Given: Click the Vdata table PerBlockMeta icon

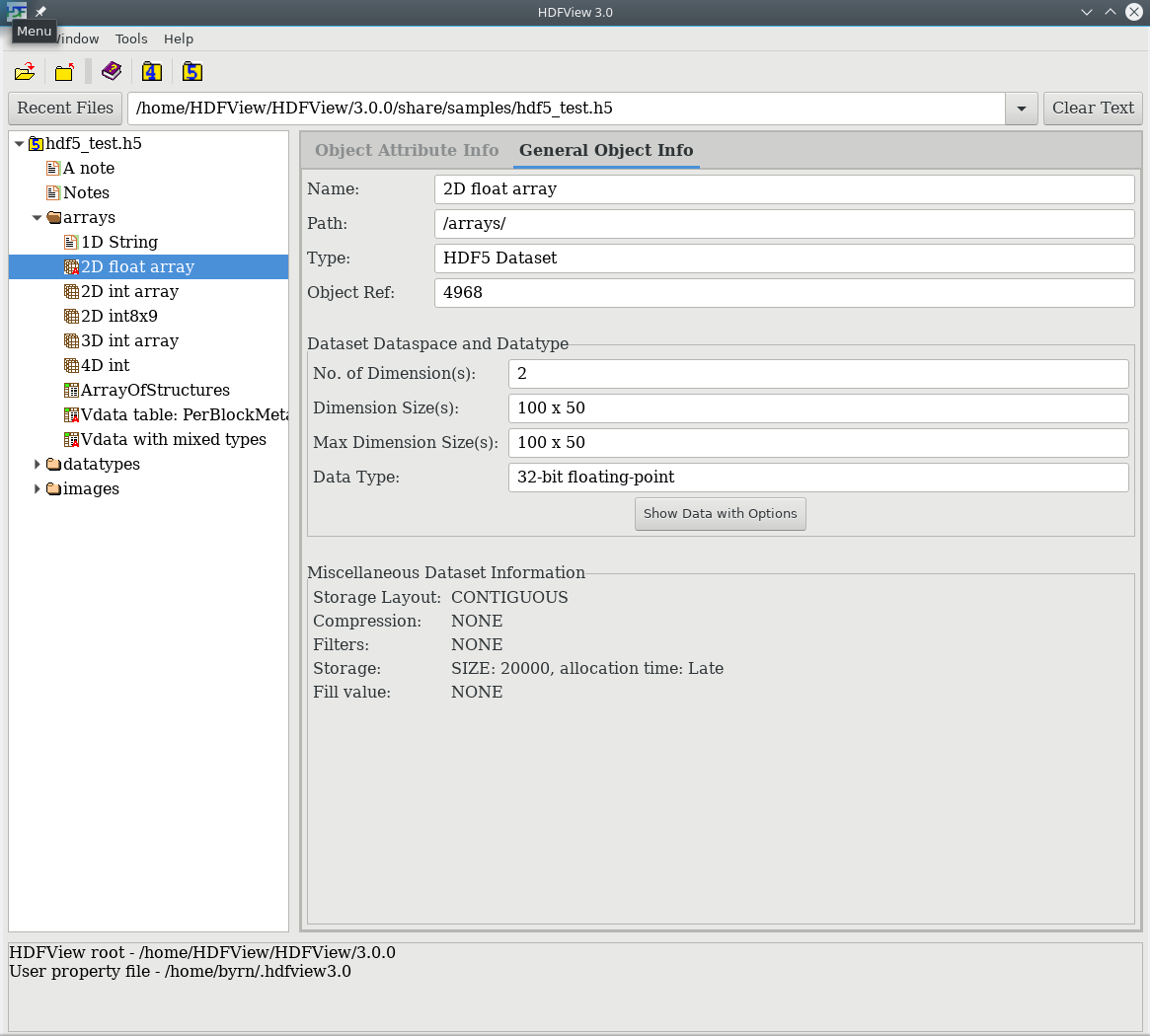Looking at the screenshot, I should [x=71, y=415].
